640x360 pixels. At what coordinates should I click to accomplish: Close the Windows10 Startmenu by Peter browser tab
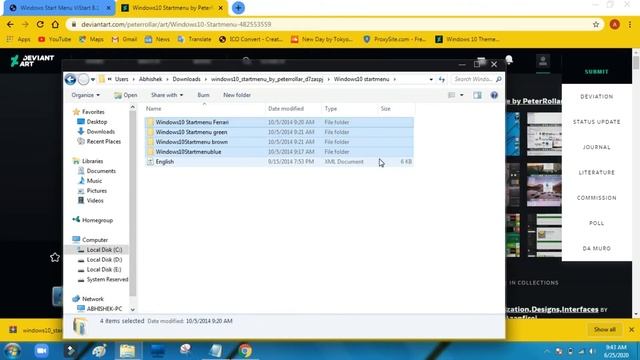point(221,8)
